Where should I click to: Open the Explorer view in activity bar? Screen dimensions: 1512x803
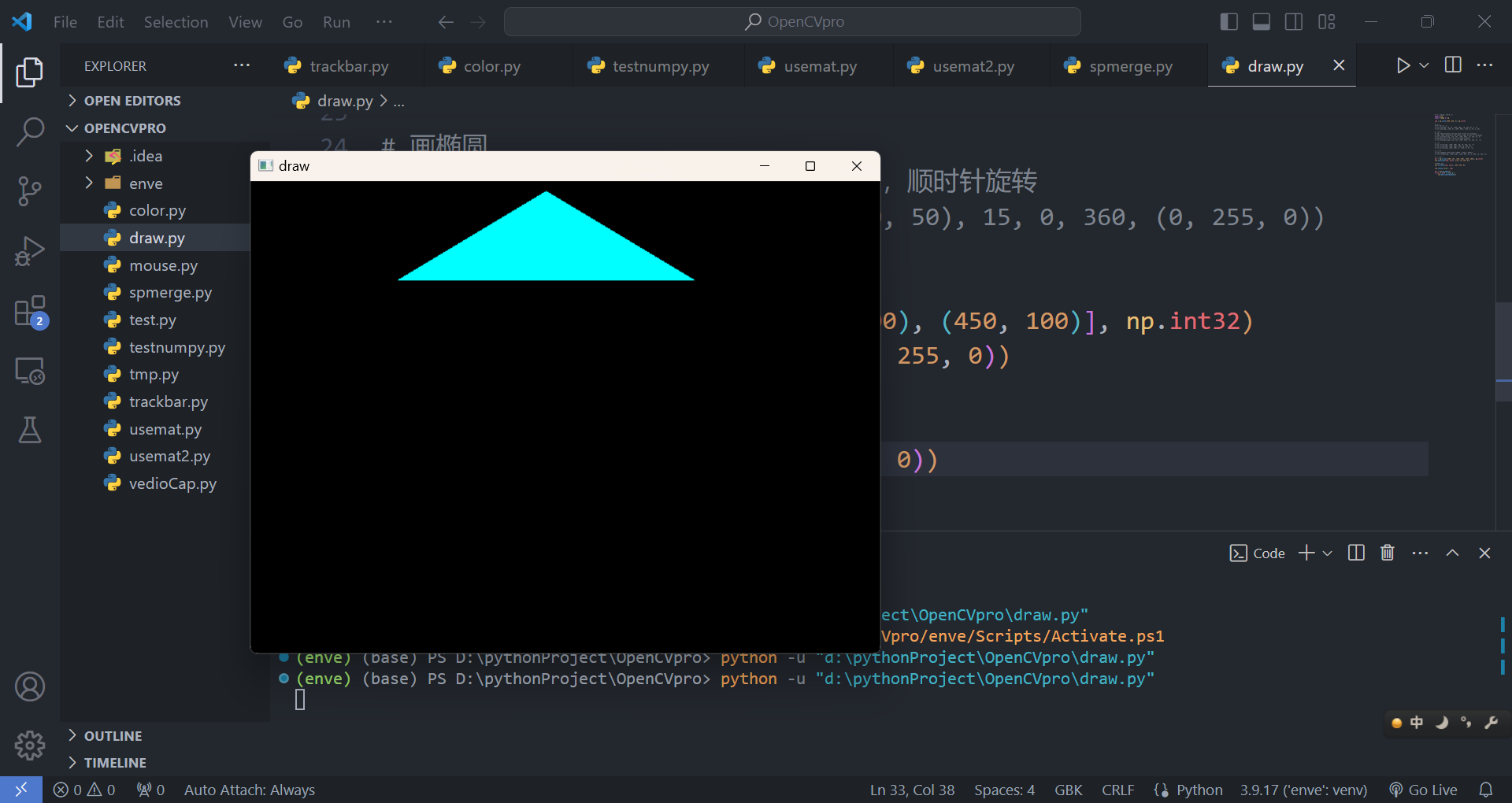(29, 72)
